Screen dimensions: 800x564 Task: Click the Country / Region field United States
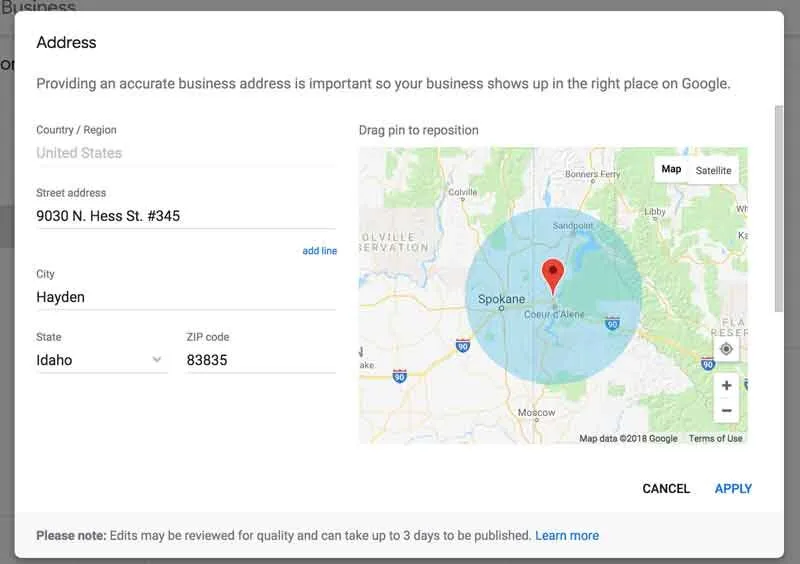pos(186,153)
